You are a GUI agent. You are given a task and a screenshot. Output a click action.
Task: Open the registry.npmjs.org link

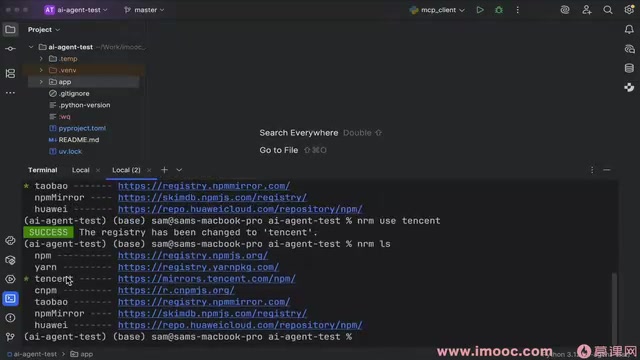(193, 256)
